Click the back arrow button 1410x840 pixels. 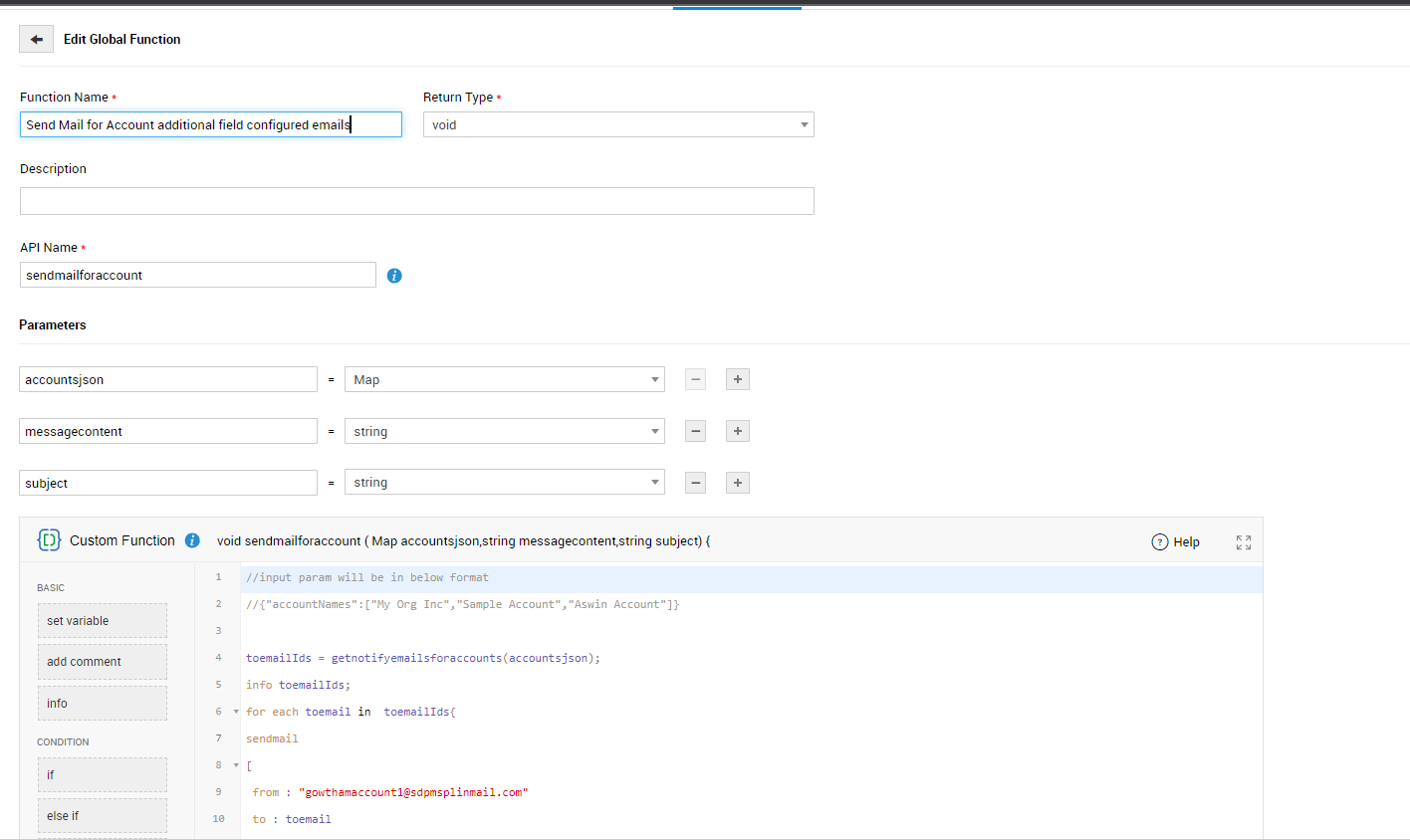point(36,39)
